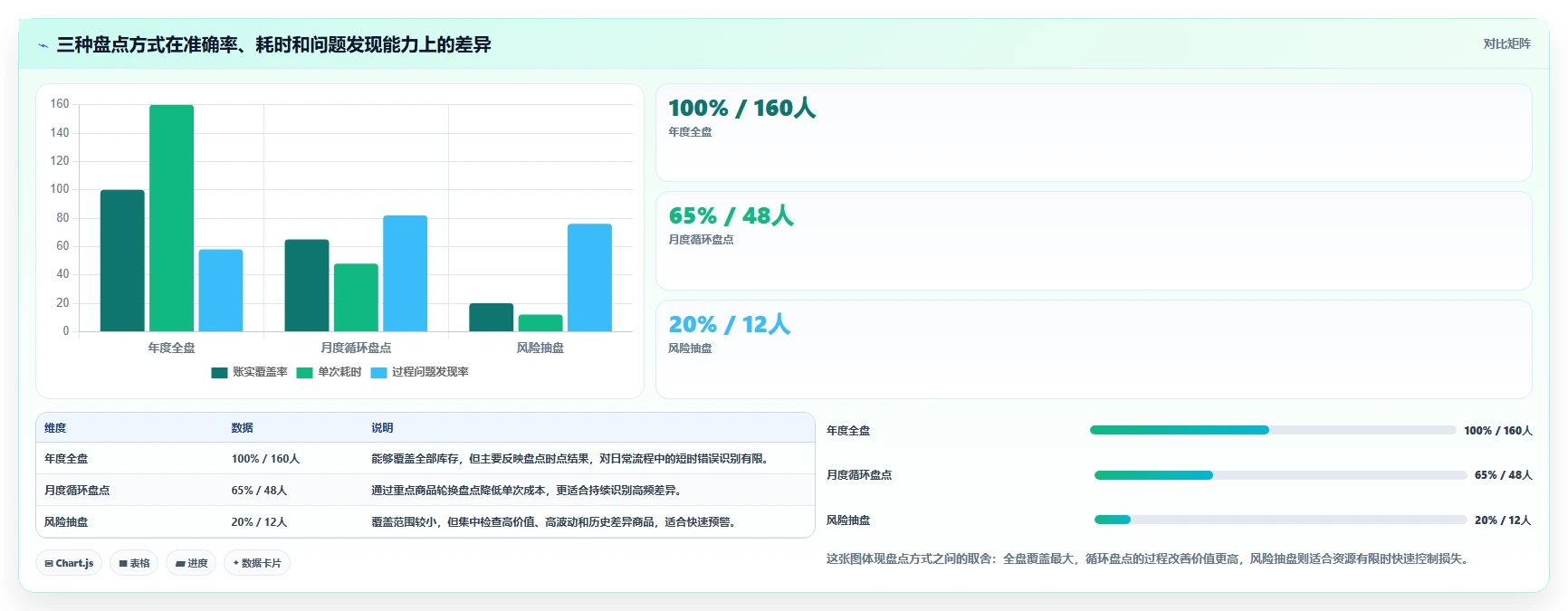The height and width of the screenshot is (611, 1568).
Task: Click the 风险抽盘 label beside the progress bar
Action: point(848,520)
